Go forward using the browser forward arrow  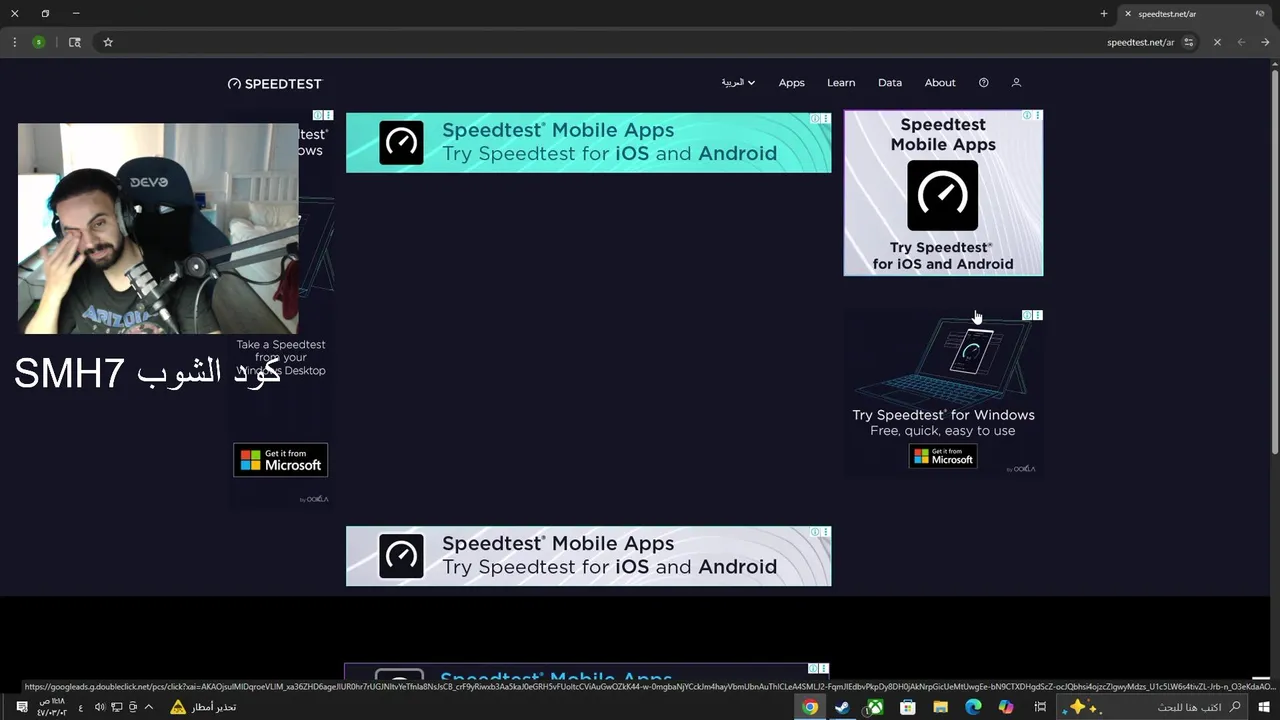point(1265,42)
